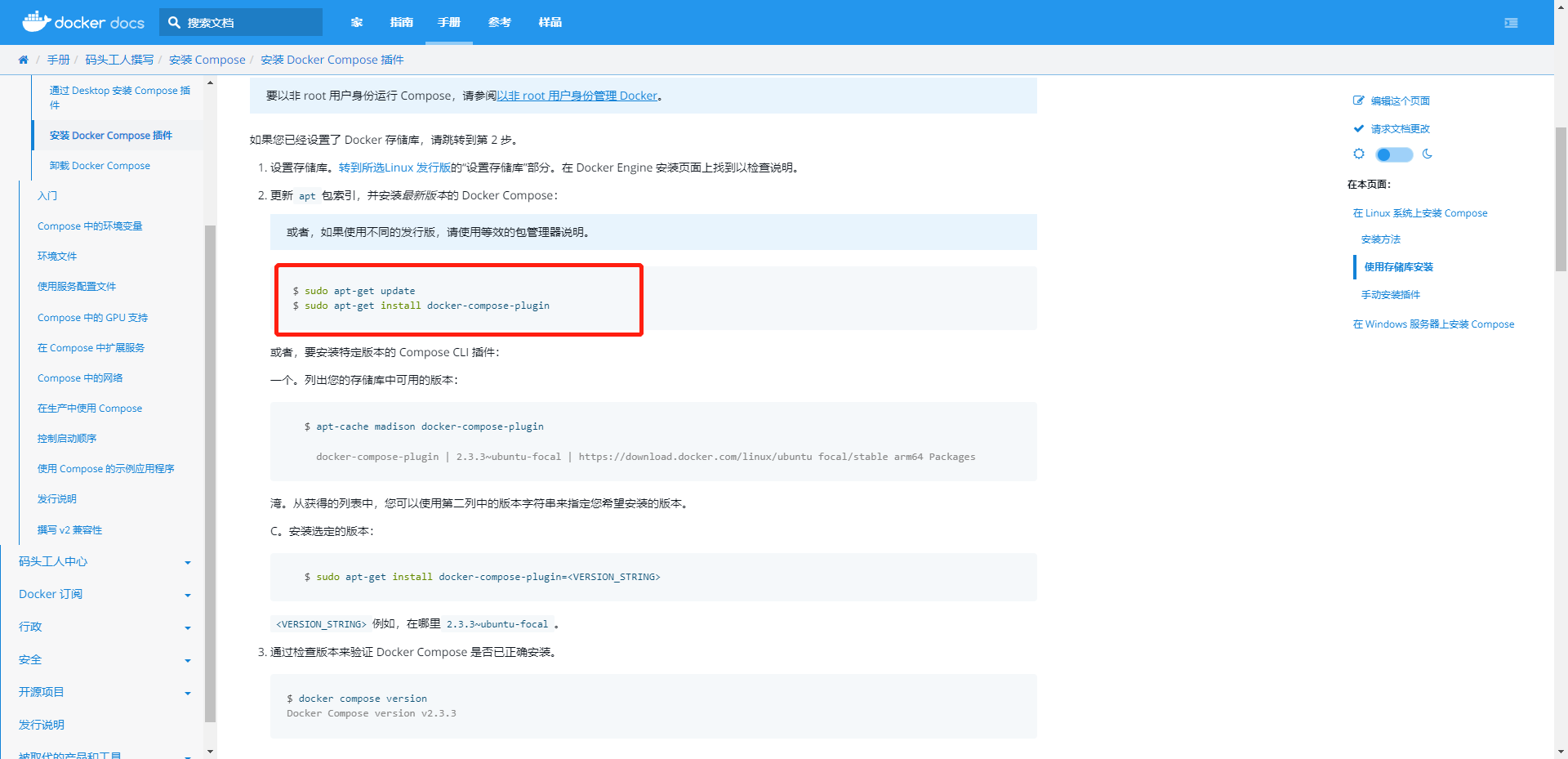
Task: Open the 指南 top navigation tab
Action: coord(401,22)
